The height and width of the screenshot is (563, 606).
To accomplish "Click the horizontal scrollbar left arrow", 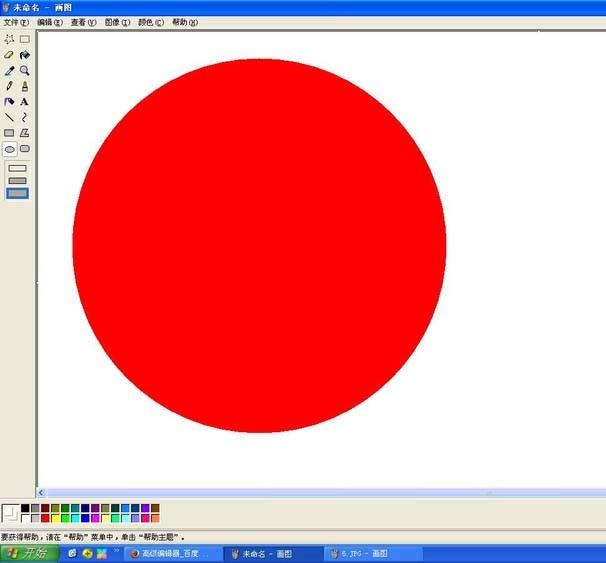I will 42,493.
